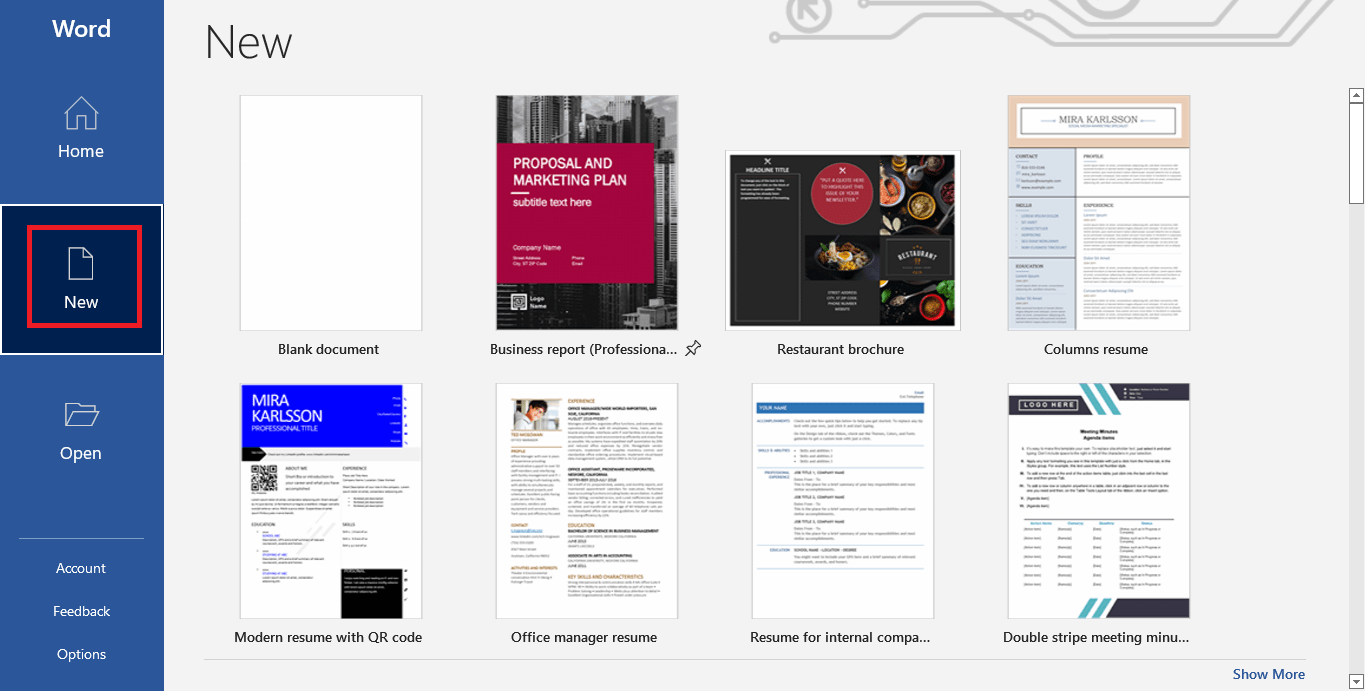Pick the Office manager resume thumbnail
This screenshot has width=1365, height=691.
pos(587,501)
